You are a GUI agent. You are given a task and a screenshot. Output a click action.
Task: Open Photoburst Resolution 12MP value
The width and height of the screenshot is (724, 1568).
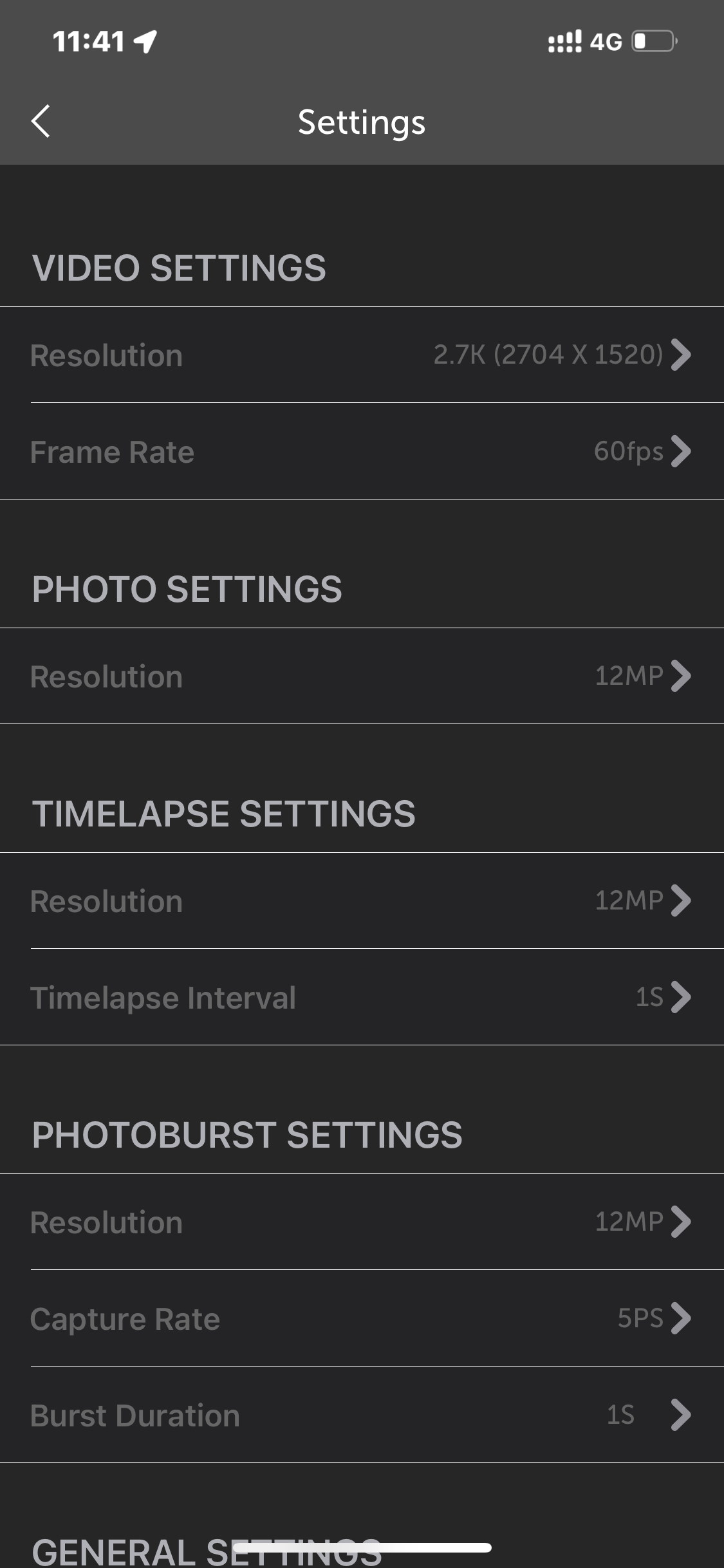pyautogui.click(x=628, y=1222)
